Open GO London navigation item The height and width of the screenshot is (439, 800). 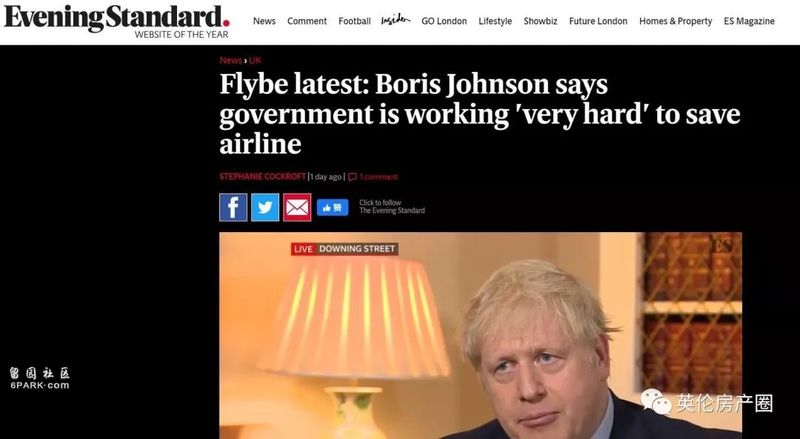tap(444, 21)
